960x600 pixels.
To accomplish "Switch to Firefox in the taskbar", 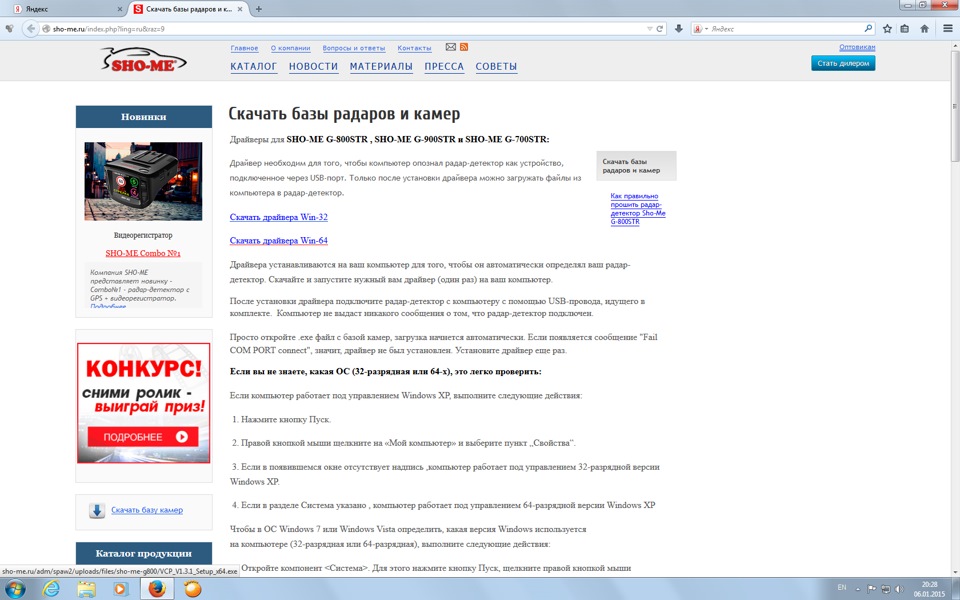I will pyautogui.click(x=157, y=589).
